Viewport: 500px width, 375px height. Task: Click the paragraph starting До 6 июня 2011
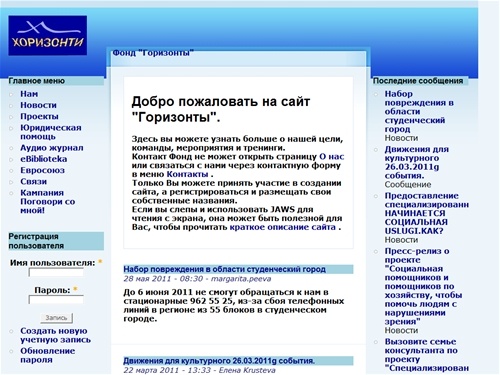click(234, 306)
